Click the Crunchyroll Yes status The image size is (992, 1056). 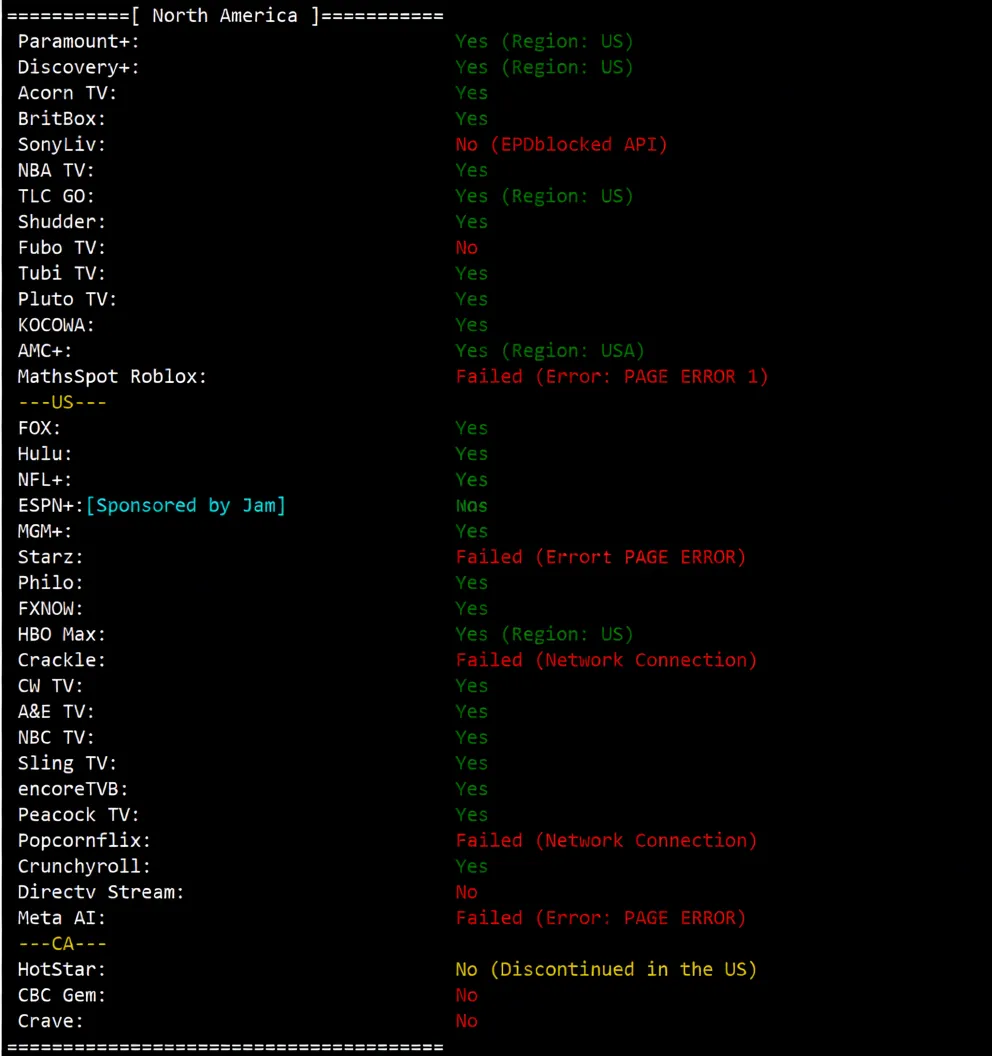tap(471, 866)
